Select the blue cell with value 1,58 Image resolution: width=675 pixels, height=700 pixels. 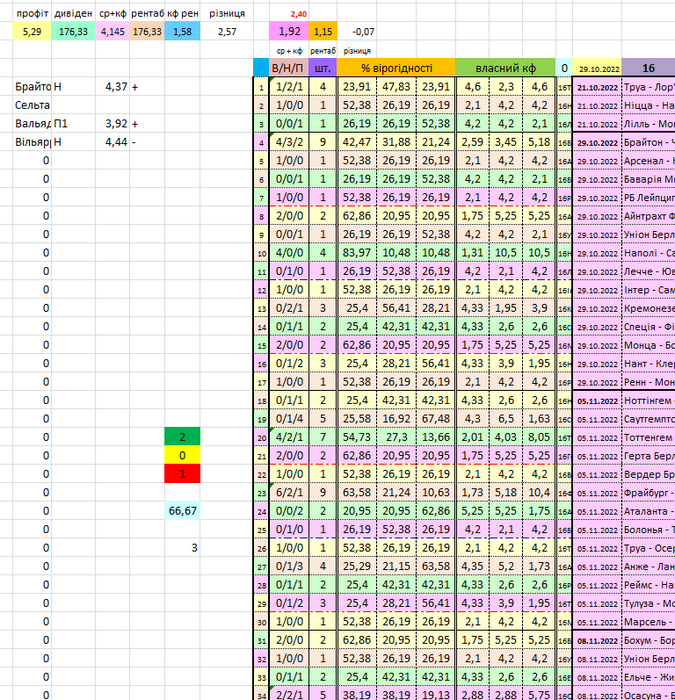(183, 32)
